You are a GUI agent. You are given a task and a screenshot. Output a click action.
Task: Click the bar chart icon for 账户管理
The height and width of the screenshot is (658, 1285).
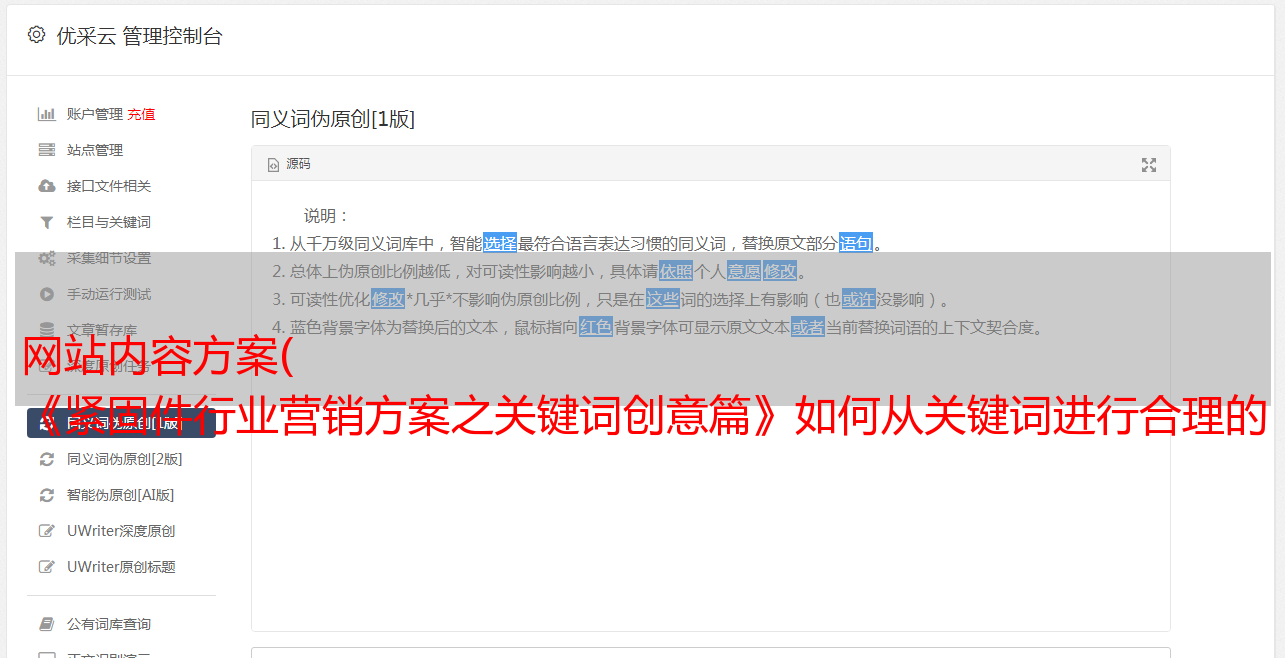click(x=46, y=114)
